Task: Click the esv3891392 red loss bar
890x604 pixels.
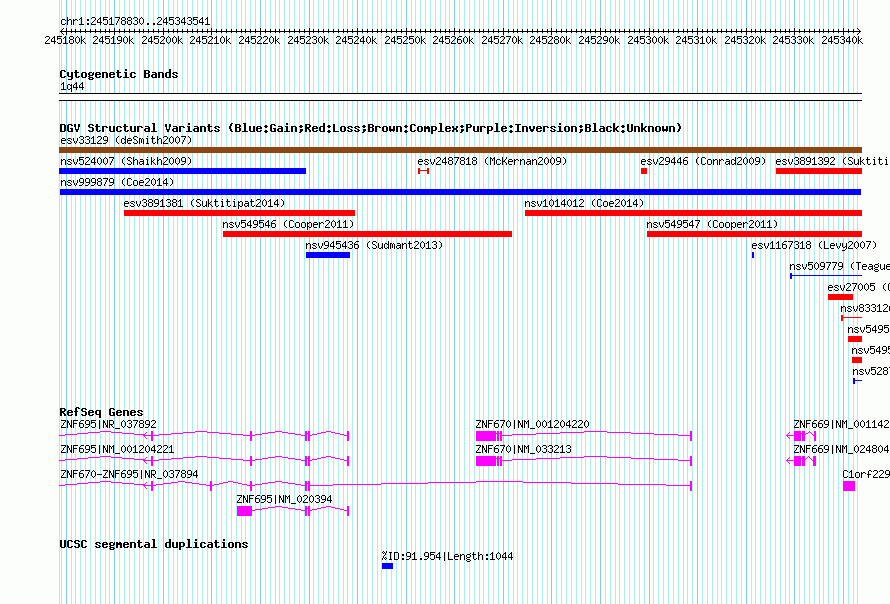Action: point(819,171)
